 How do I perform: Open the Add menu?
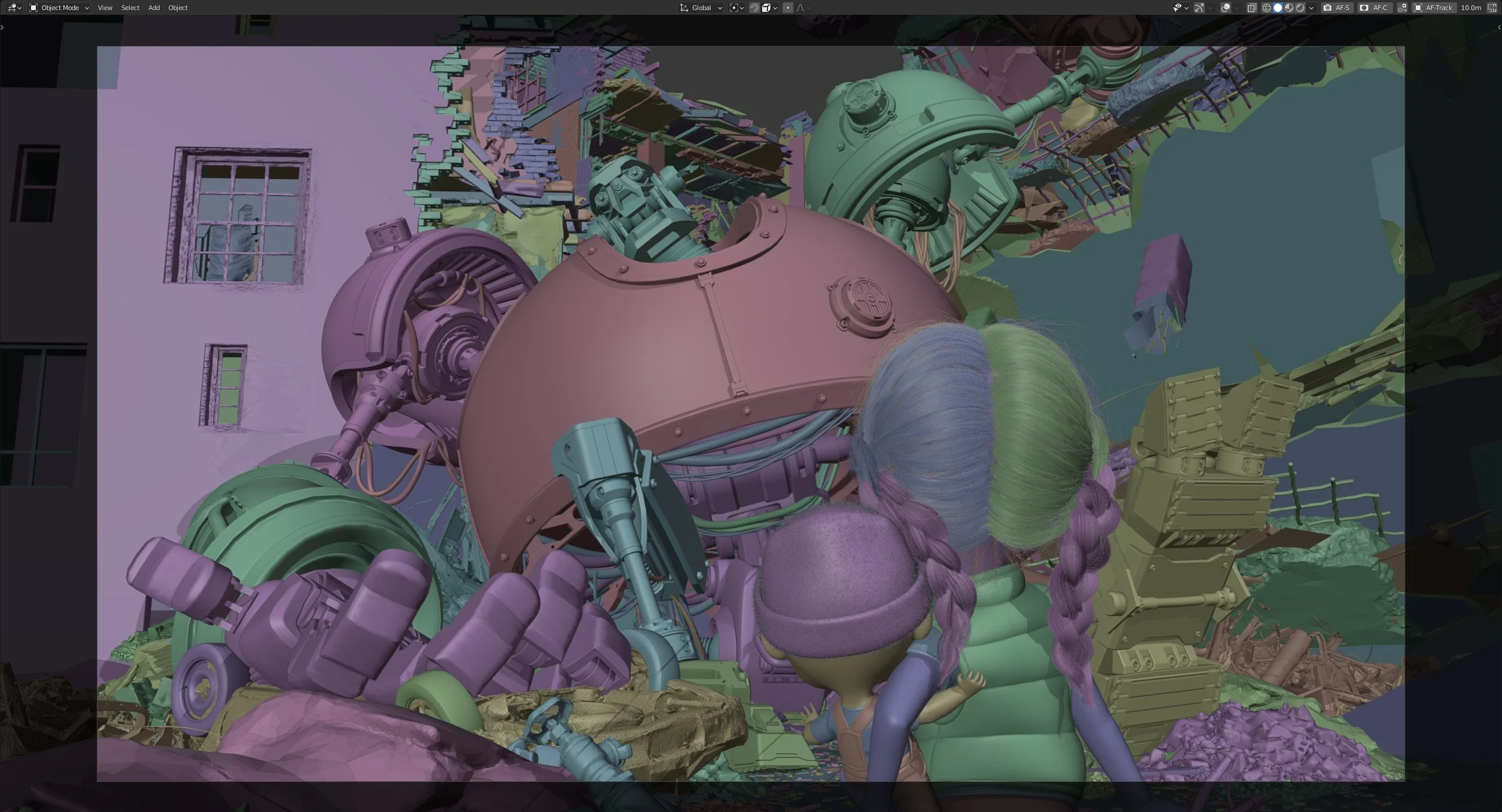154,8
